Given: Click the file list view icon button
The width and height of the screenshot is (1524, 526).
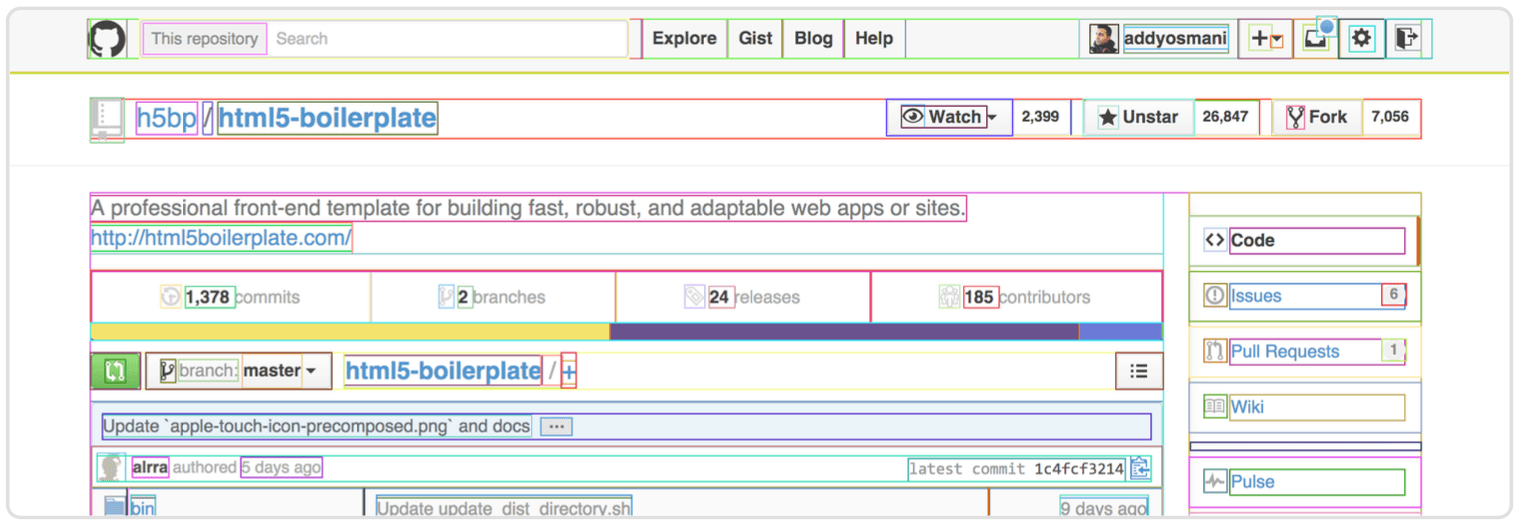Looking at the screenshot, I should (x=1139, y=371).
